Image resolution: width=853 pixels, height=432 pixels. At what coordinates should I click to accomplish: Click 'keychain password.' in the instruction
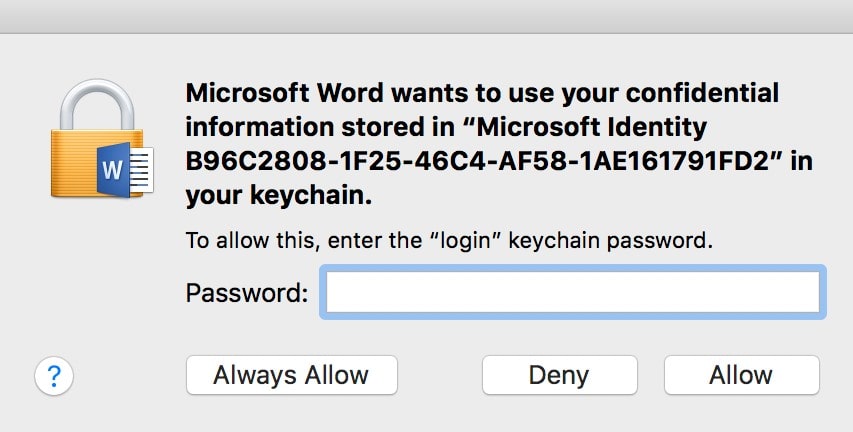click(x=610, y=240)
